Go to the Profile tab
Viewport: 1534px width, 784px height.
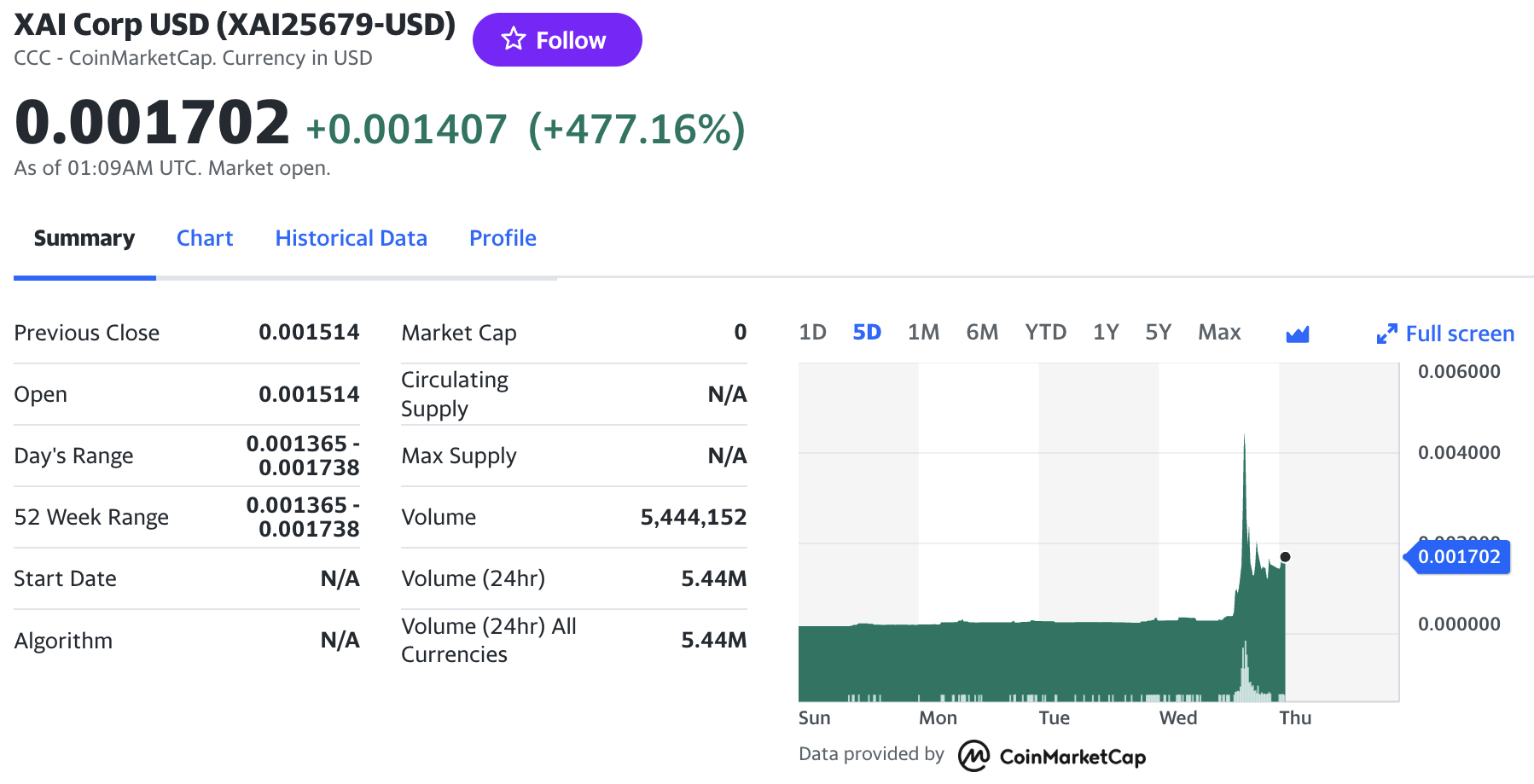point(503,238)
